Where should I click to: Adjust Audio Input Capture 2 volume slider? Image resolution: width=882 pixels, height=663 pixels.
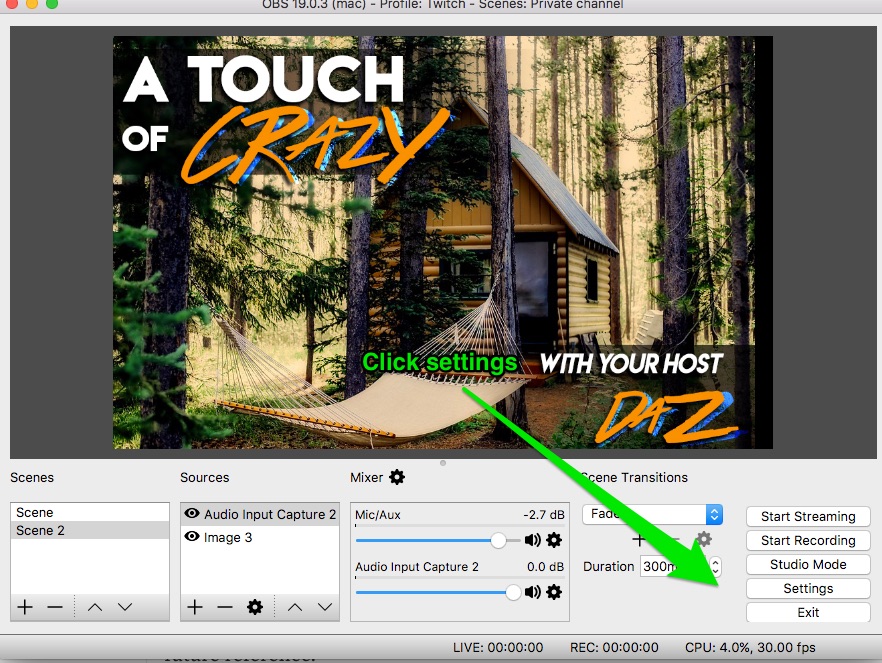[513, 592]
